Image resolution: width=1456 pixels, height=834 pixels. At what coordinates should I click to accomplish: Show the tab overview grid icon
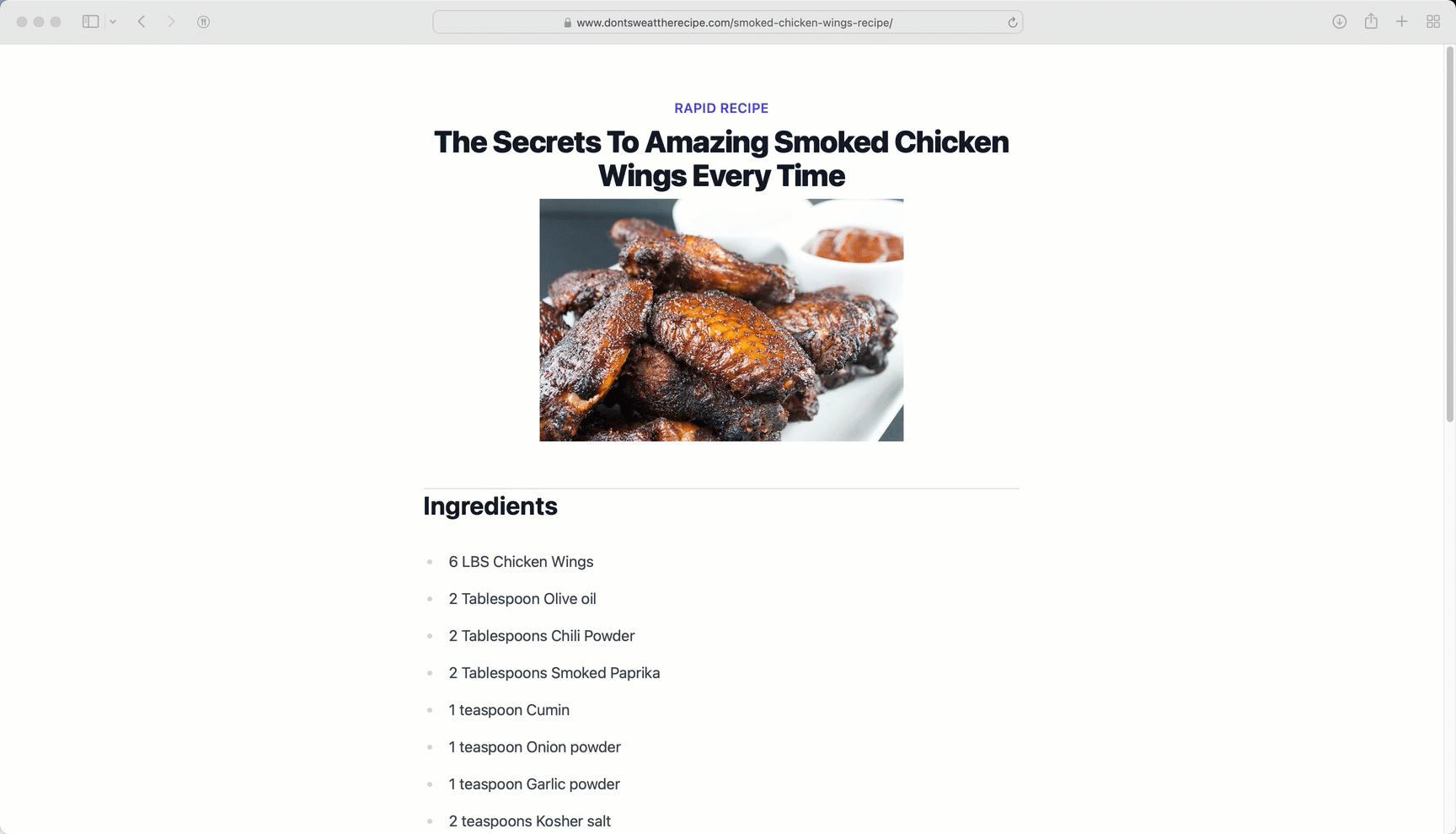[1433, 22]
